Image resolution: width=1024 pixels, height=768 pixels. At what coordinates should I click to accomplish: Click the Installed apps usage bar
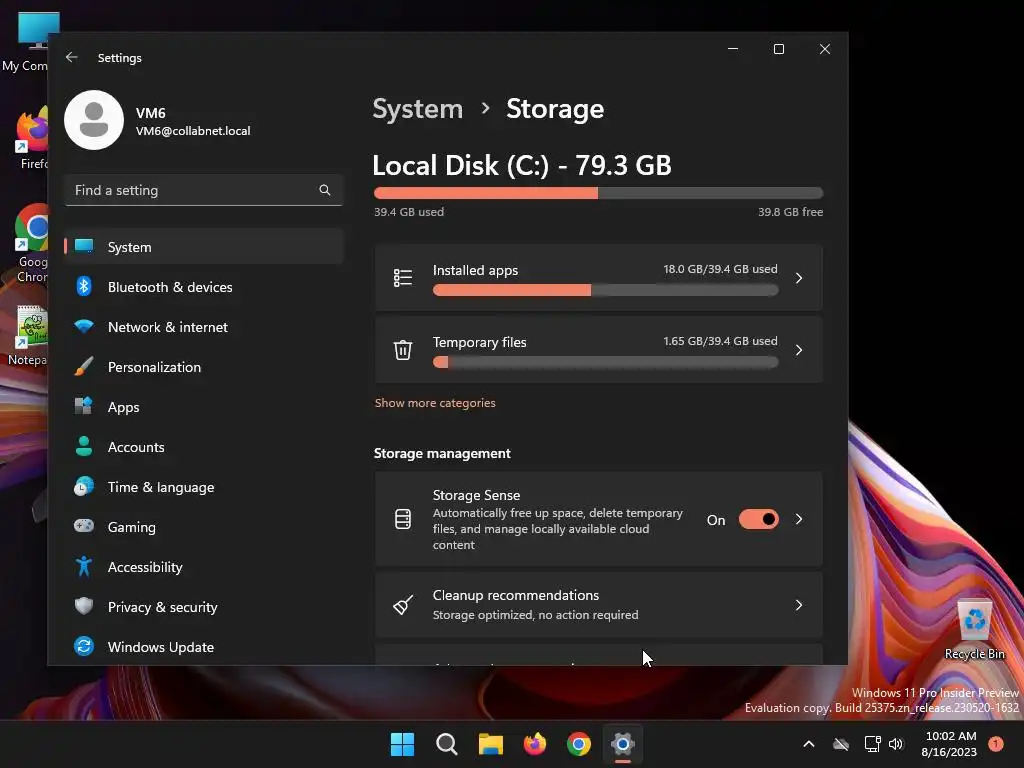tap(605, 290)
